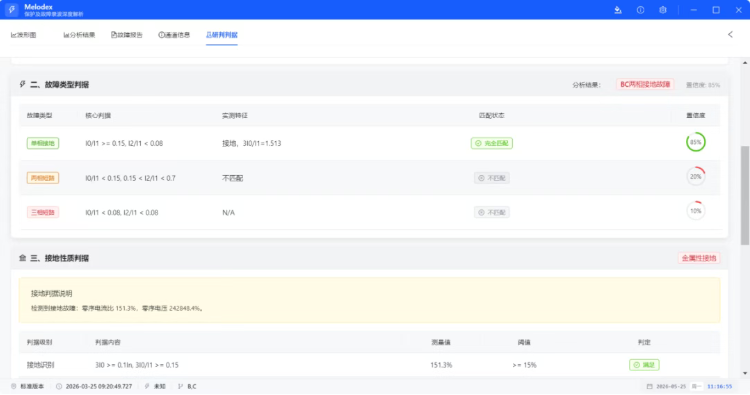Screen dimensions: 750x395
Task: Switch to the 波形图 tab
Action: pyautogui.click(x=23, y=35)
